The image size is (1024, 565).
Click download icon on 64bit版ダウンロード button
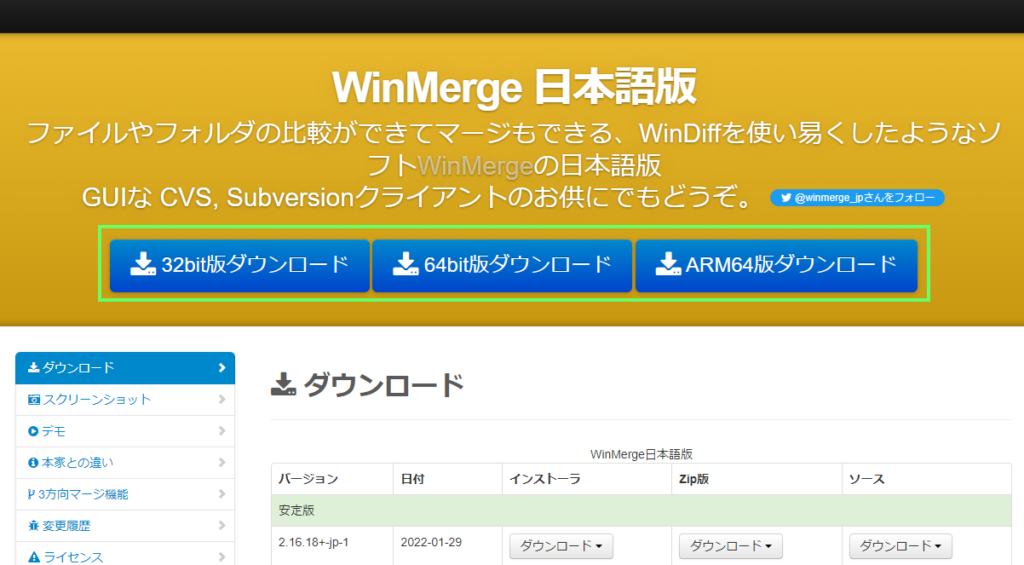[x=405, y=265]
